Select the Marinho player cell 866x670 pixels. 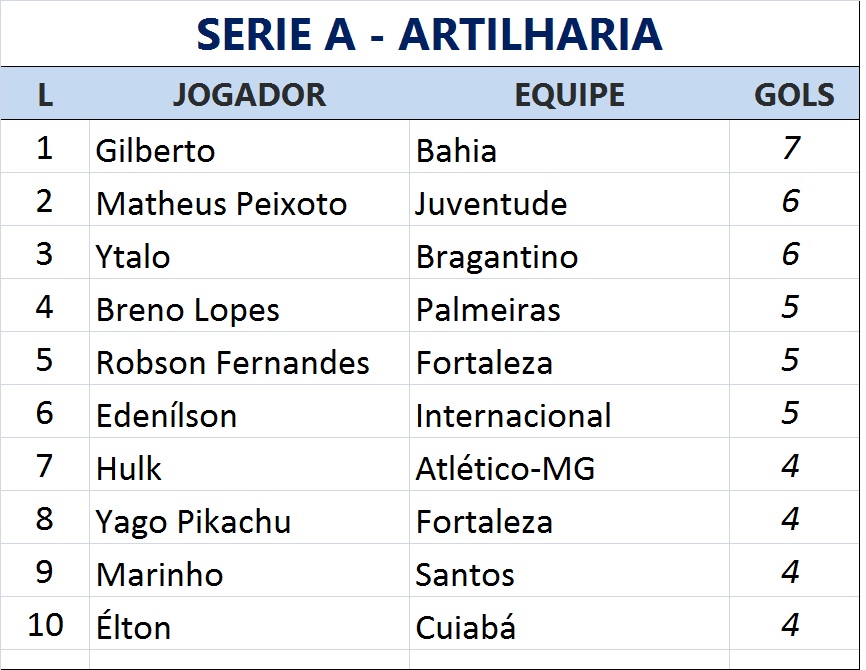coord(159,575)
